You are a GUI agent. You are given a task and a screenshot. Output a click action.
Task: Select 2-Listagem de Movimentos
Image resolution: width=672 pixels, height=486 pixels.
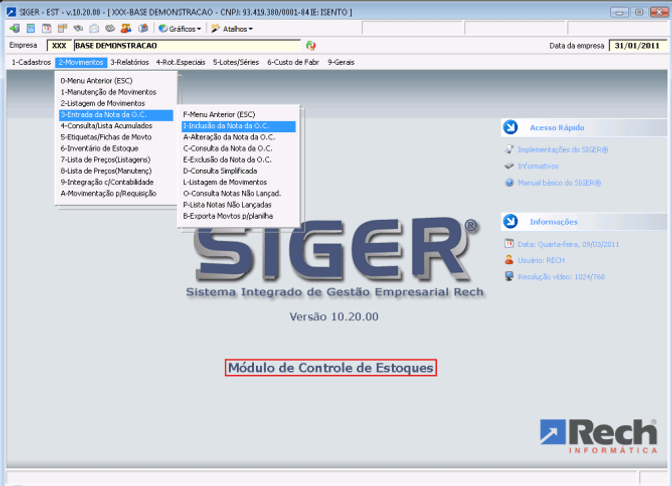click(116, 103)
